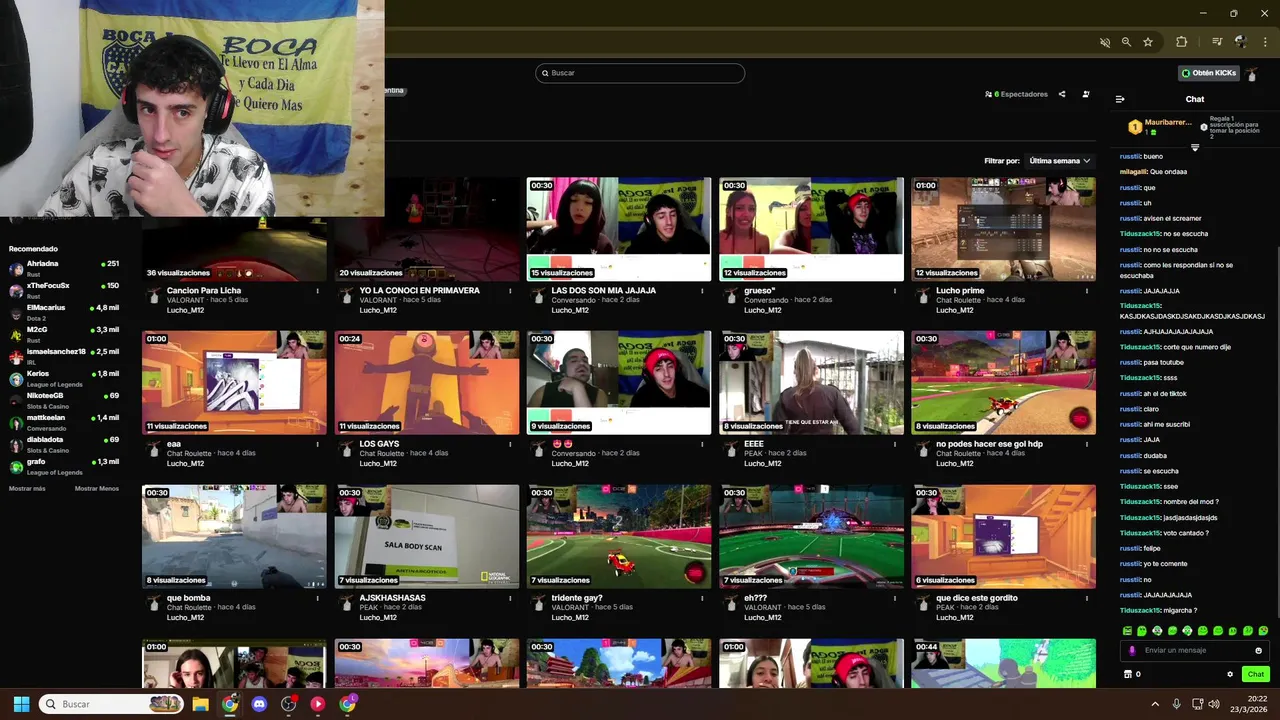The width and height of the screenshot is (1280, 720).
Task: Open Discord from the taskbar
Action: tap(259, 704)
